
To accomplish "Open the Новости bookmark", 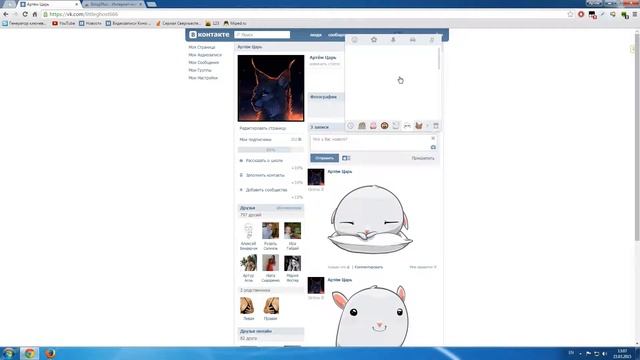I will click(x=90, y=23).
